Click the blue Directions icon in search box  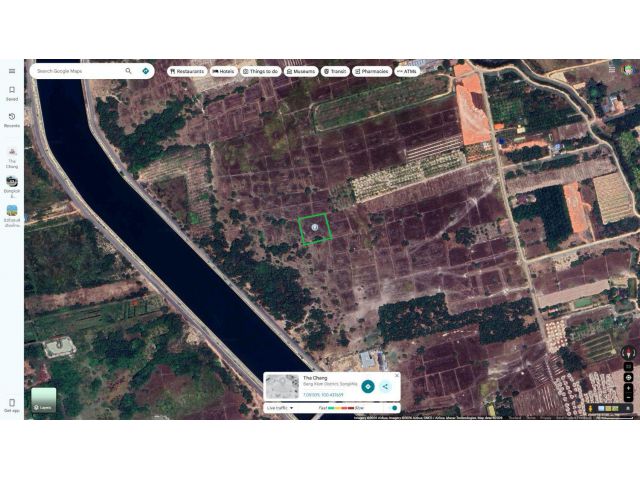pyautogui.click(x=146, y=71)
